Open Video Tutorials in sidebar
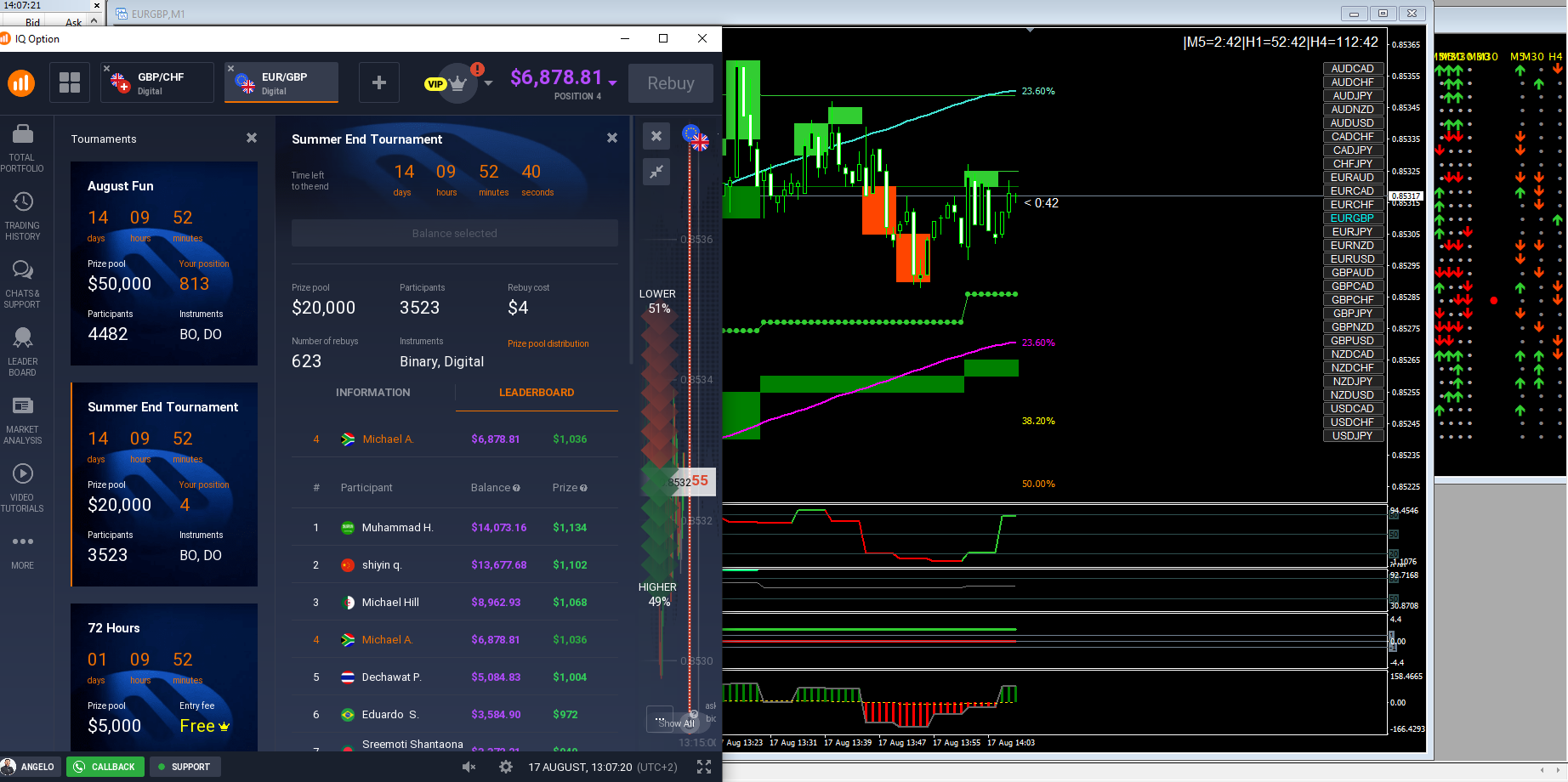Screen dimensions: 1568x782 [x=22, y=489]
